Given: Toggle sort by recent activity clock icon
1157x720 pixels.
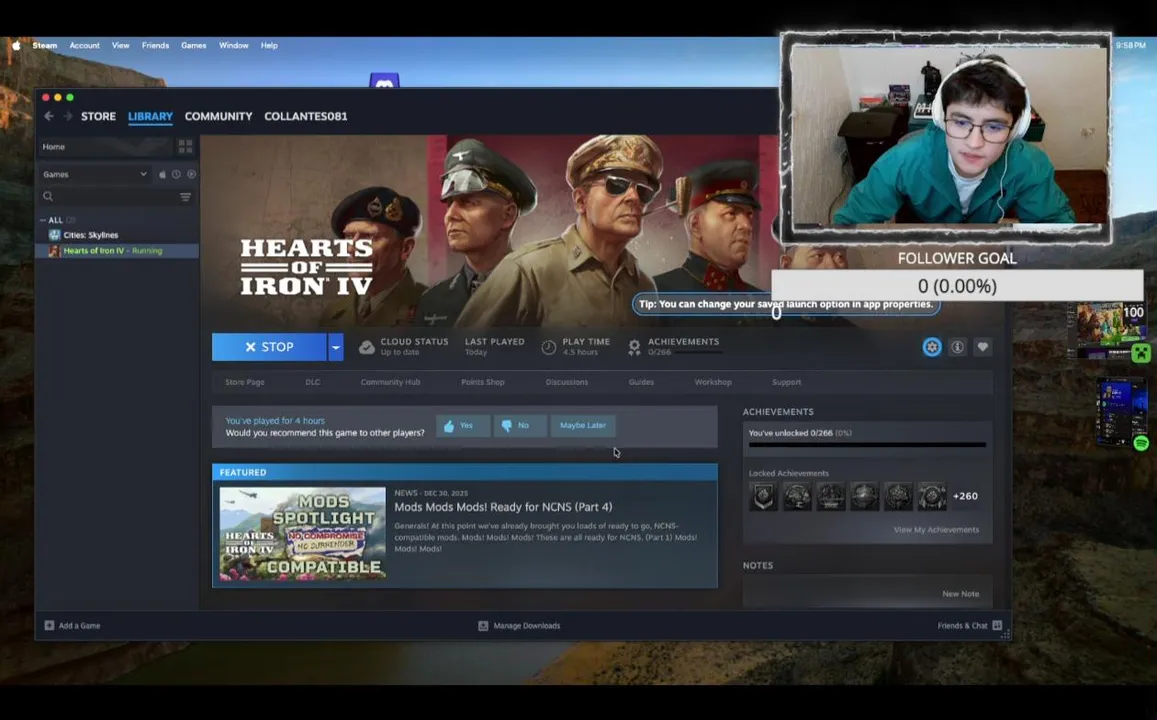Looking at the screenshot, I should tap(176, 175).
